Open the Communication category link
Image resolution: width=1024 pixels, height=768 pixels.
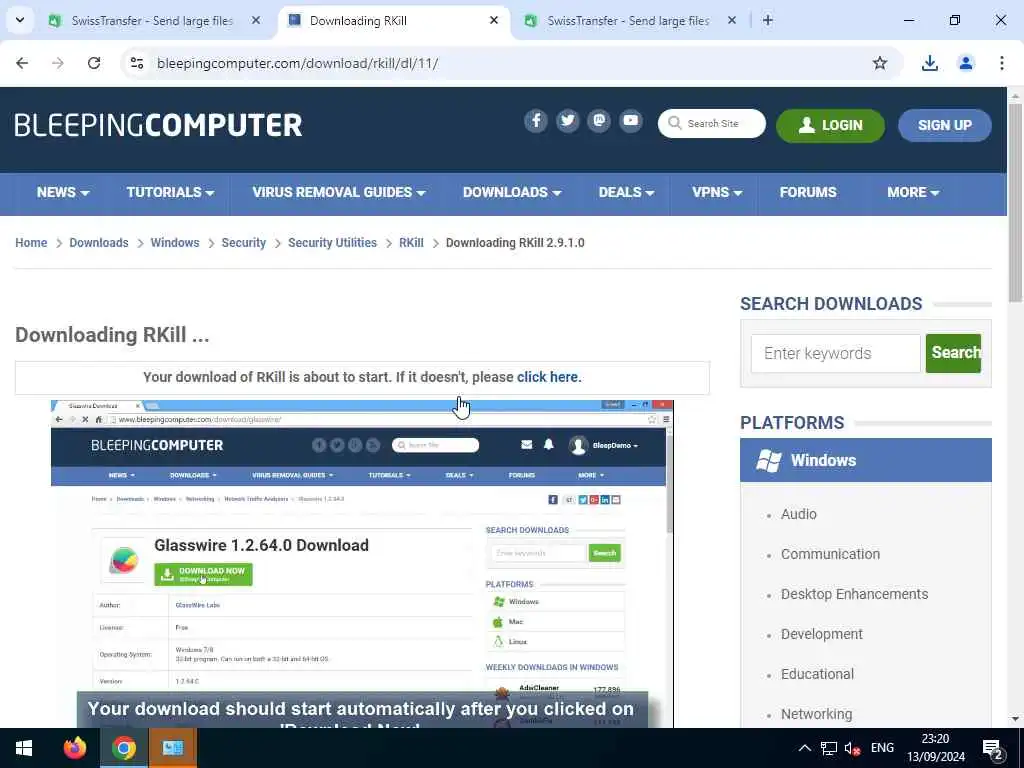pyautogui.click(x=830, y=554)
